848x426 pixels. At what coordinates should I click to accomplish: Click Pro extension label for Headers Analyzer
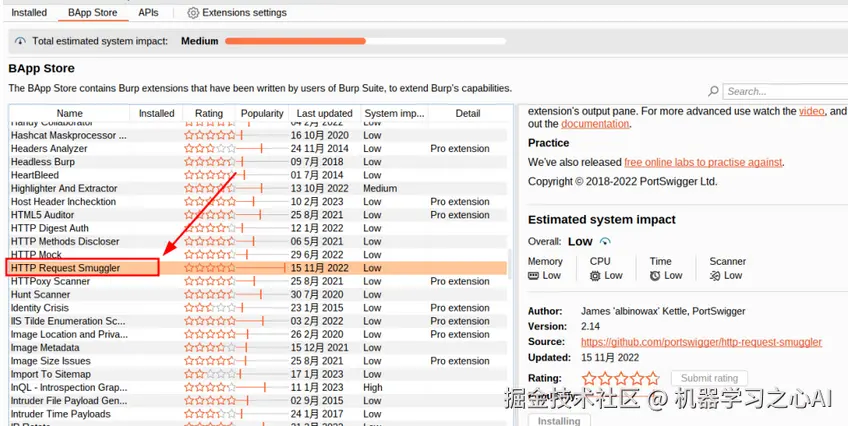460,149
